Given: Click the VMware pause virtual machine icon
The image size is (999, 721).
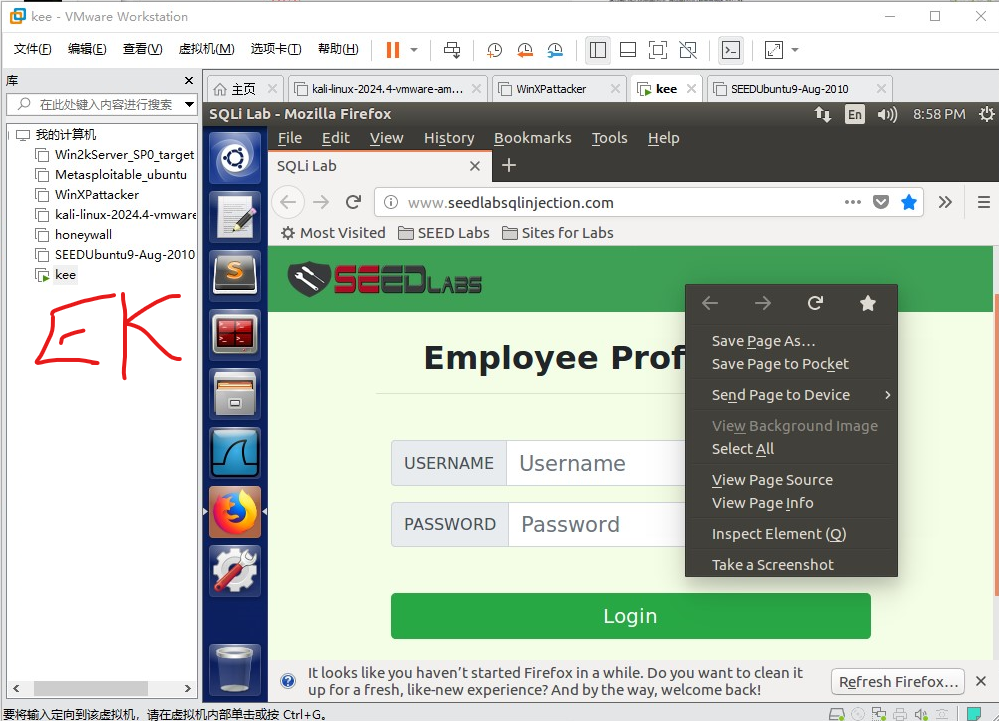Looking at the screenshot, I should coord(393,50).
